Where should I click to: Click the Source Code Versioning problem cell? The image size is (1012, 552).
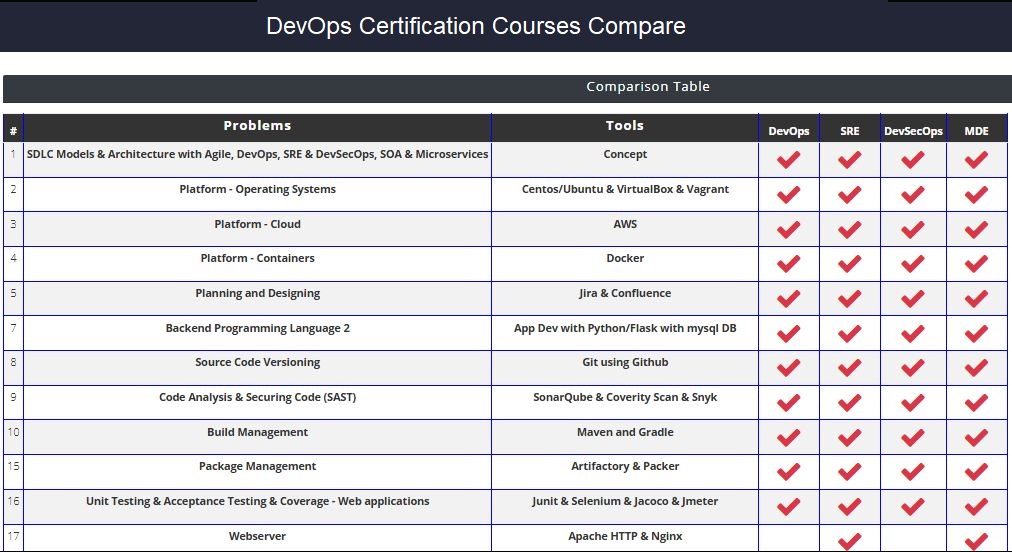click(x=257, y=362)
